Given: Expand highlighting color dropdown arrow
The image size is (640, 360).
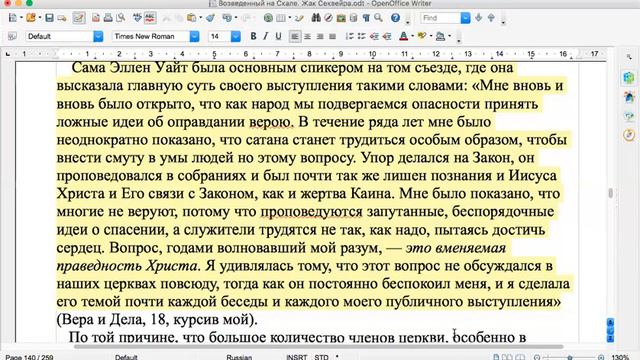Looking at the screenshot, I should [x=431, y=36].
